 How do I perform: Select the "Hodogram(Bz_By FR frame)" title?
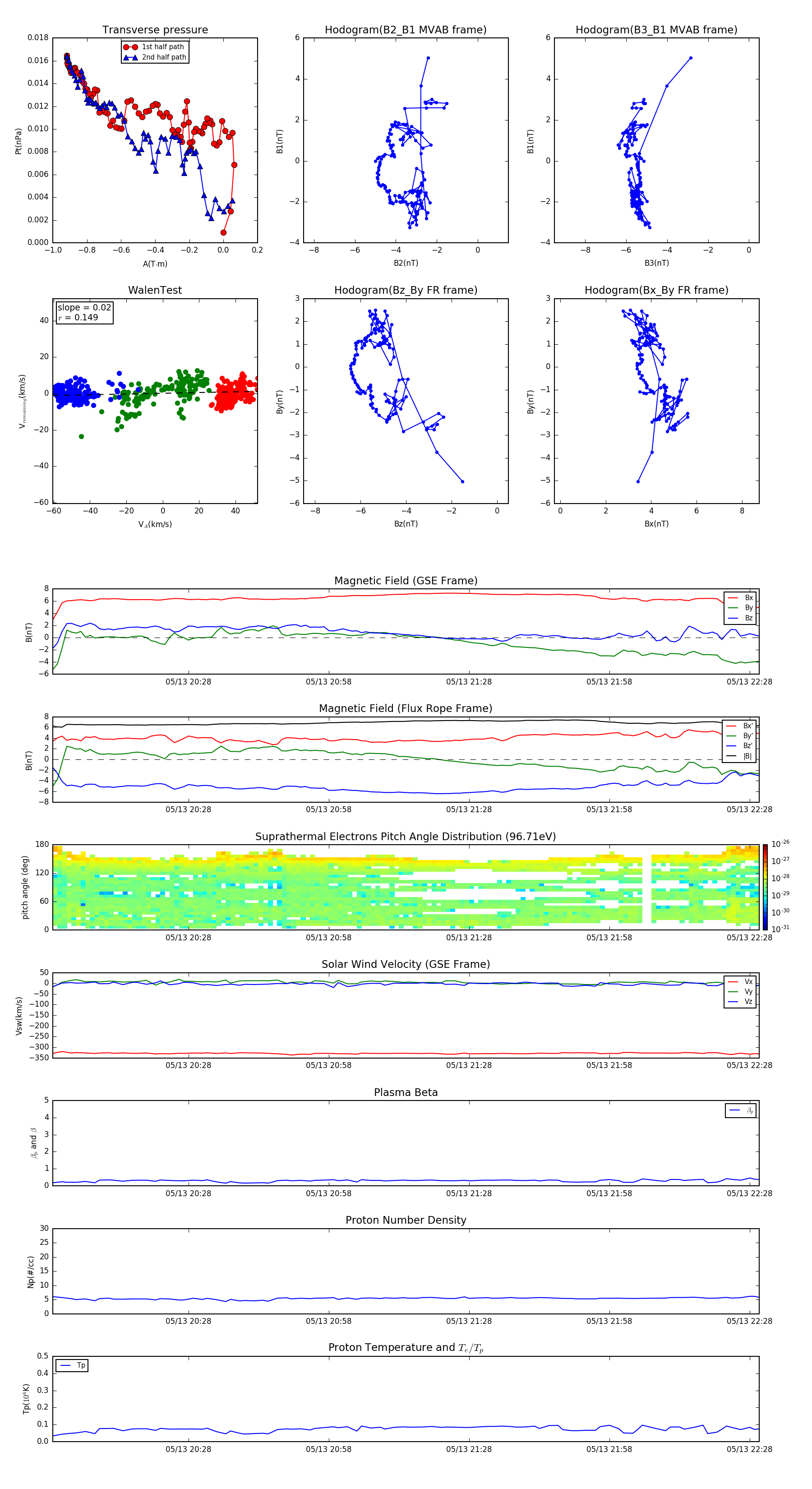point(406,290)
